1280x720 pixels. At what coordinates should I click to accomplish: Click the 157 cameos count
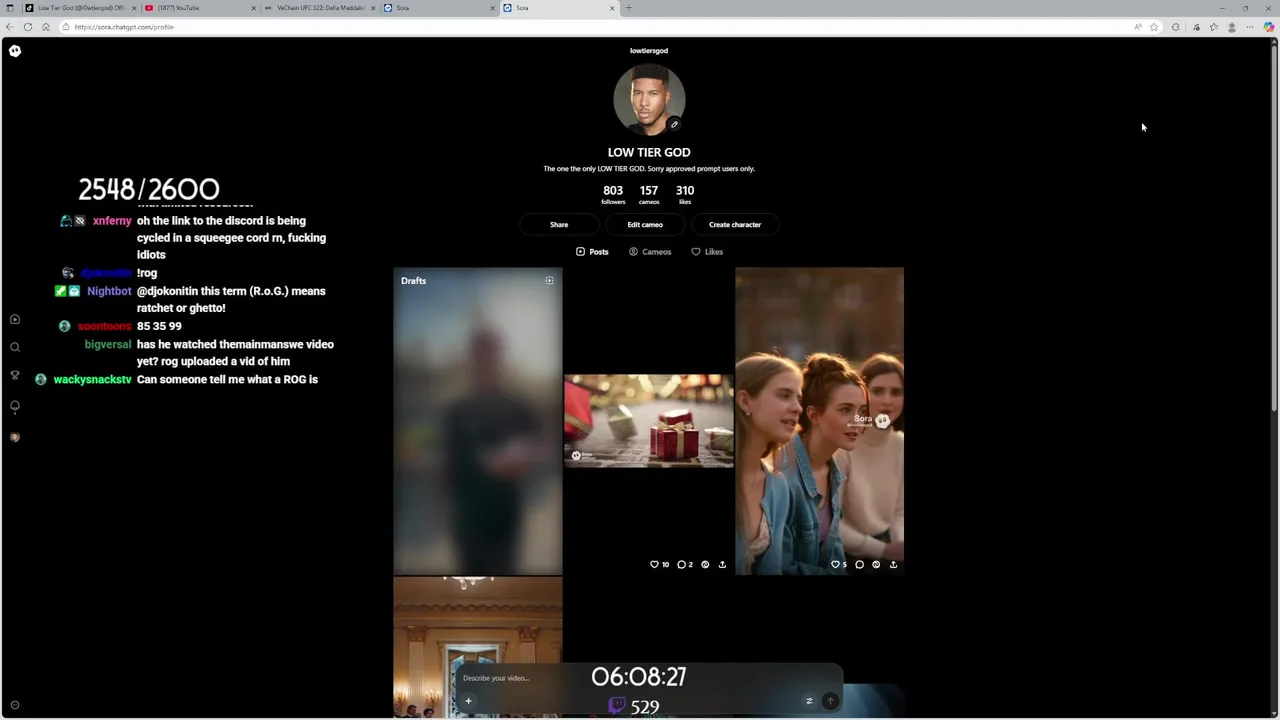649,194
